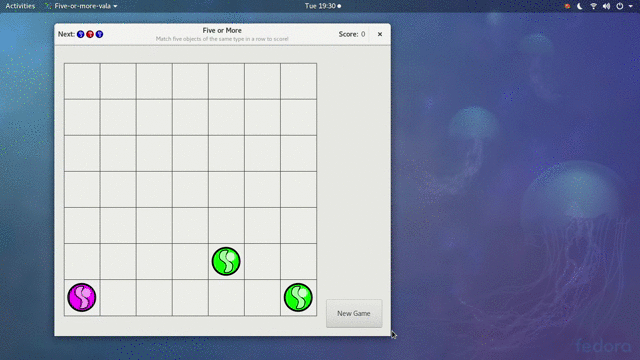Open the Tue 19:30 clock calendar
The width and height of the screenshot is (640, 360).
[322, 6]
